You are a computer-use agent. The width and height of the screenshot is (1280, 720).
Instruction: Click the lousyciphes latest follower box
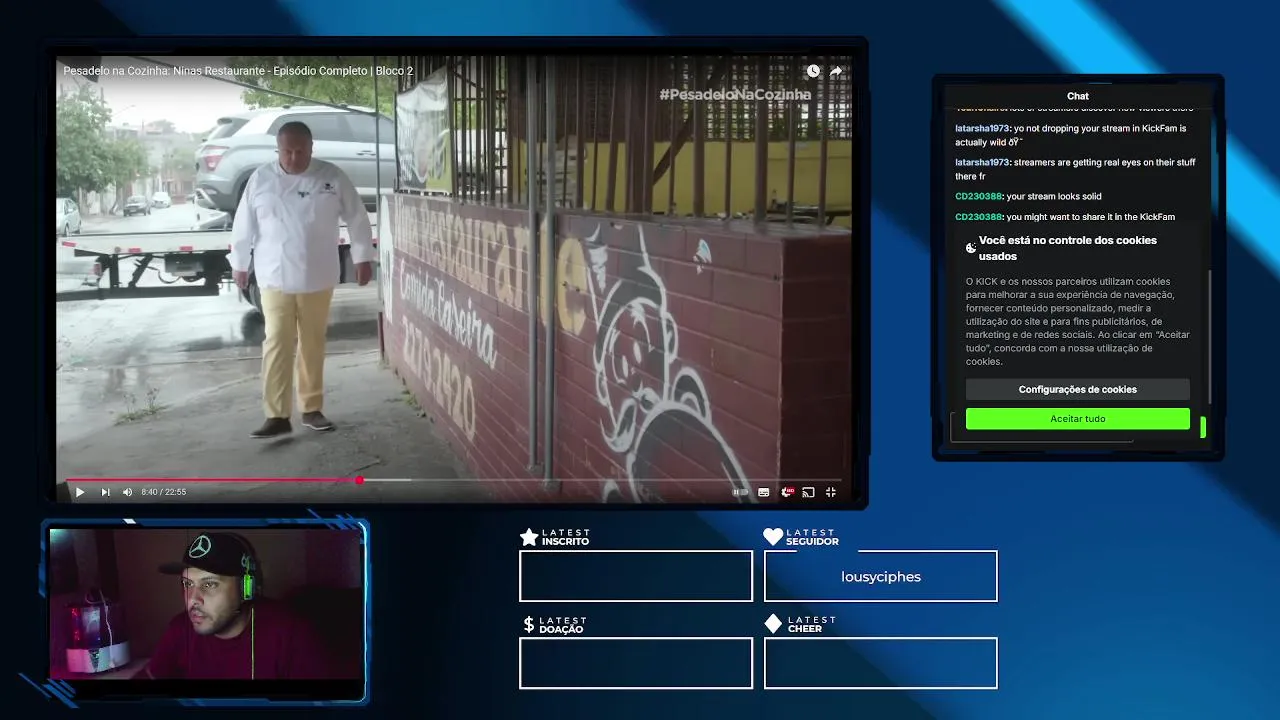[x=881, y=576]
